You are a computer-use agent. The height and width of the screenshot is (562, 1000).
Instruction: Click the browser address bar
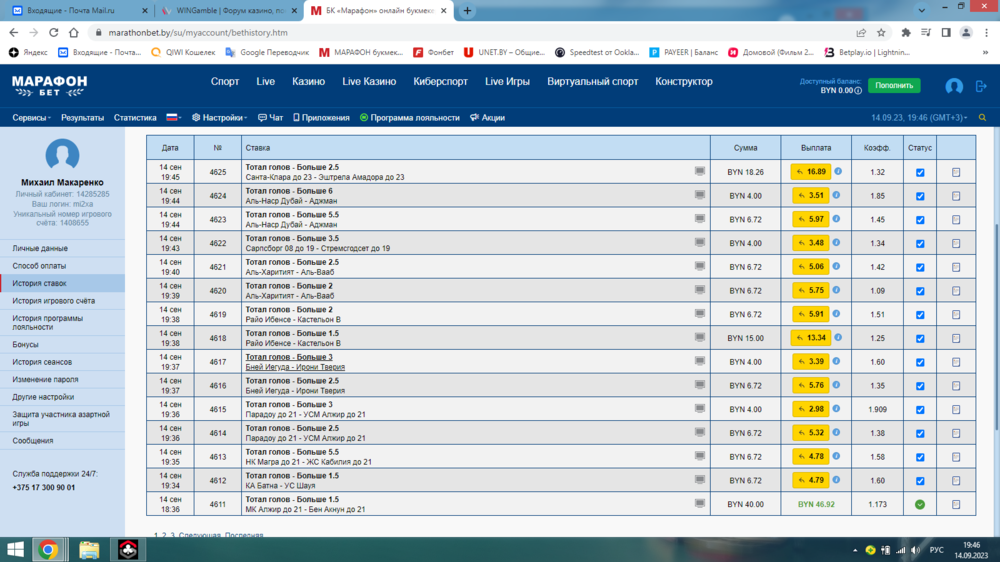(450, 32)
